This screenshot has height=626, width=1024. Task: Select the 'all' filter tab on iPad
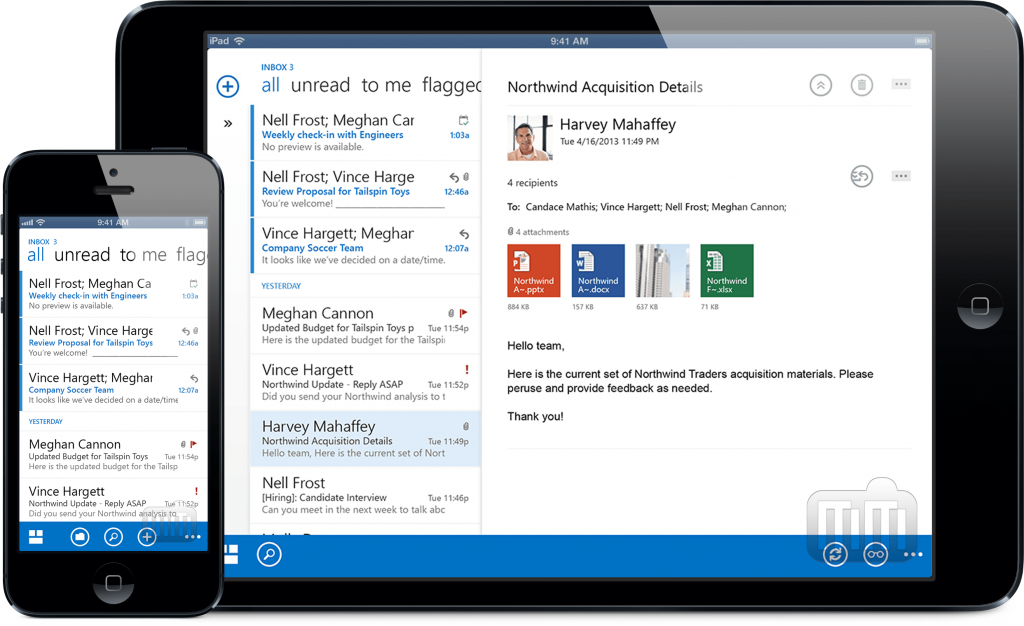(270, 85)
